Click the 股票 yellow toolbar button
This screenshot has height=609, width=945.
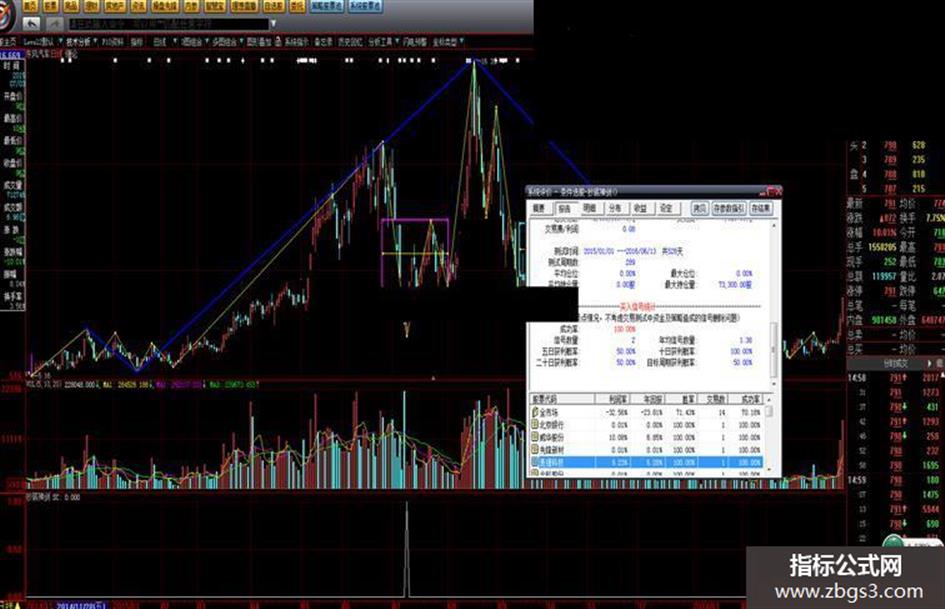51,5
